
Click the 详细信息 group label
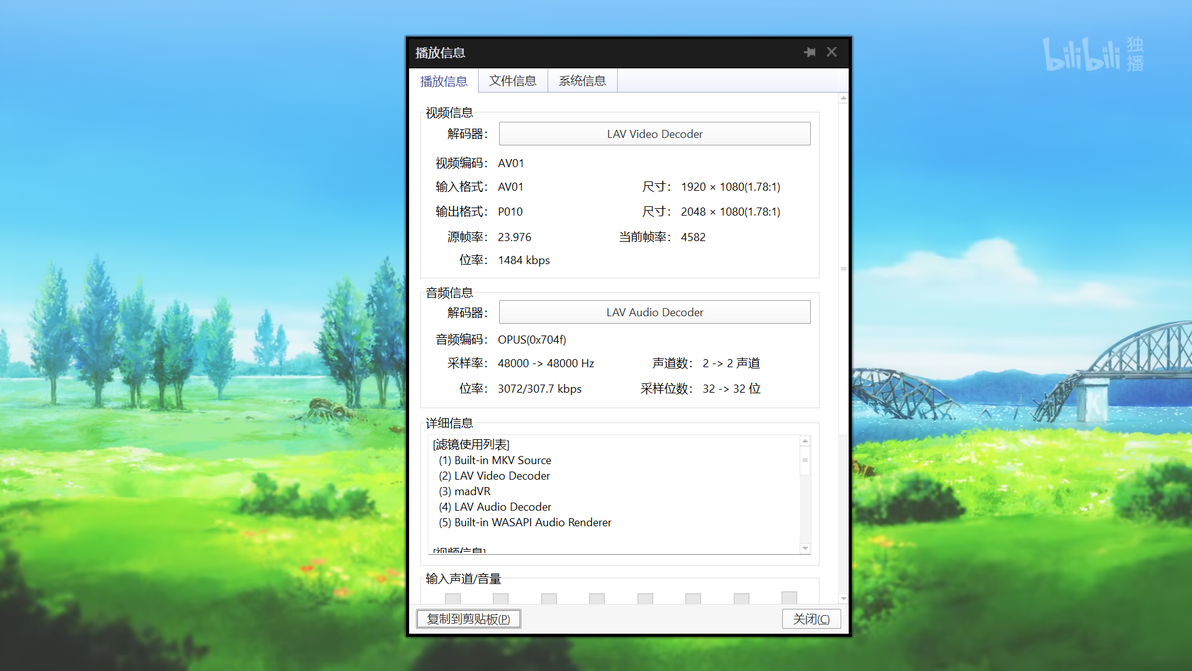(449, 423)
